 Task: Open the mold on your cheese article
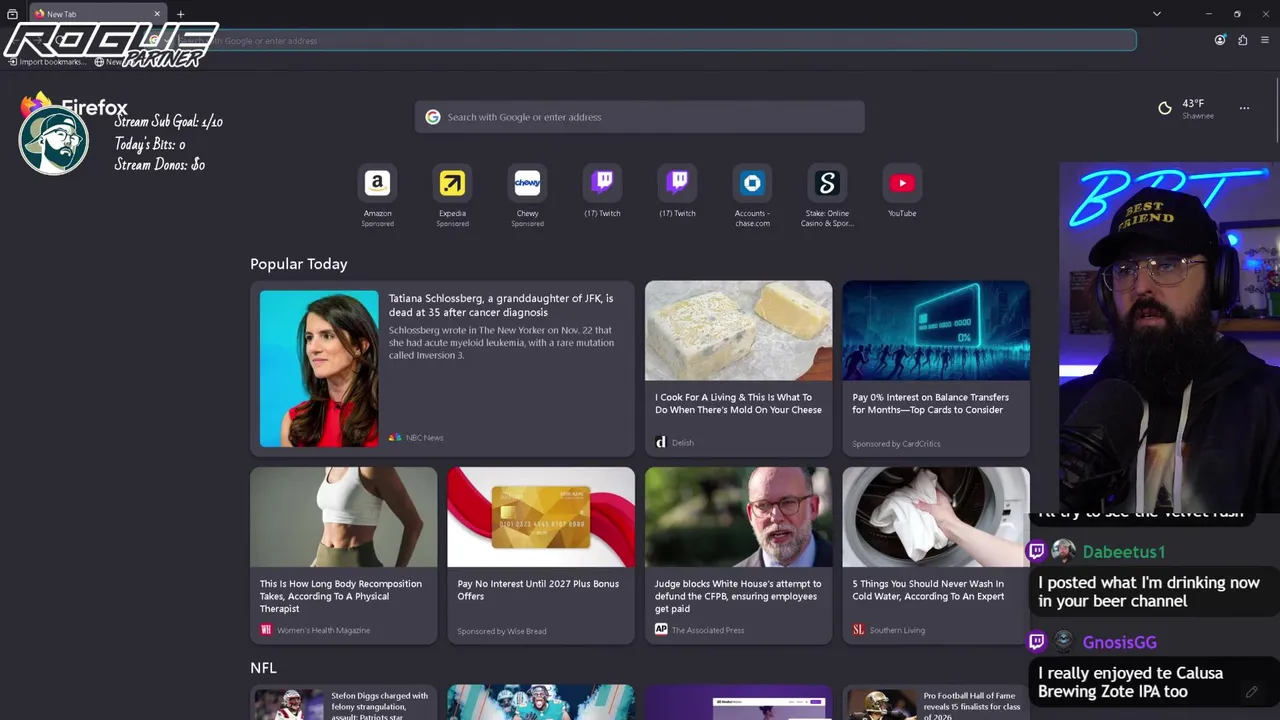click(x=738, y=403)
